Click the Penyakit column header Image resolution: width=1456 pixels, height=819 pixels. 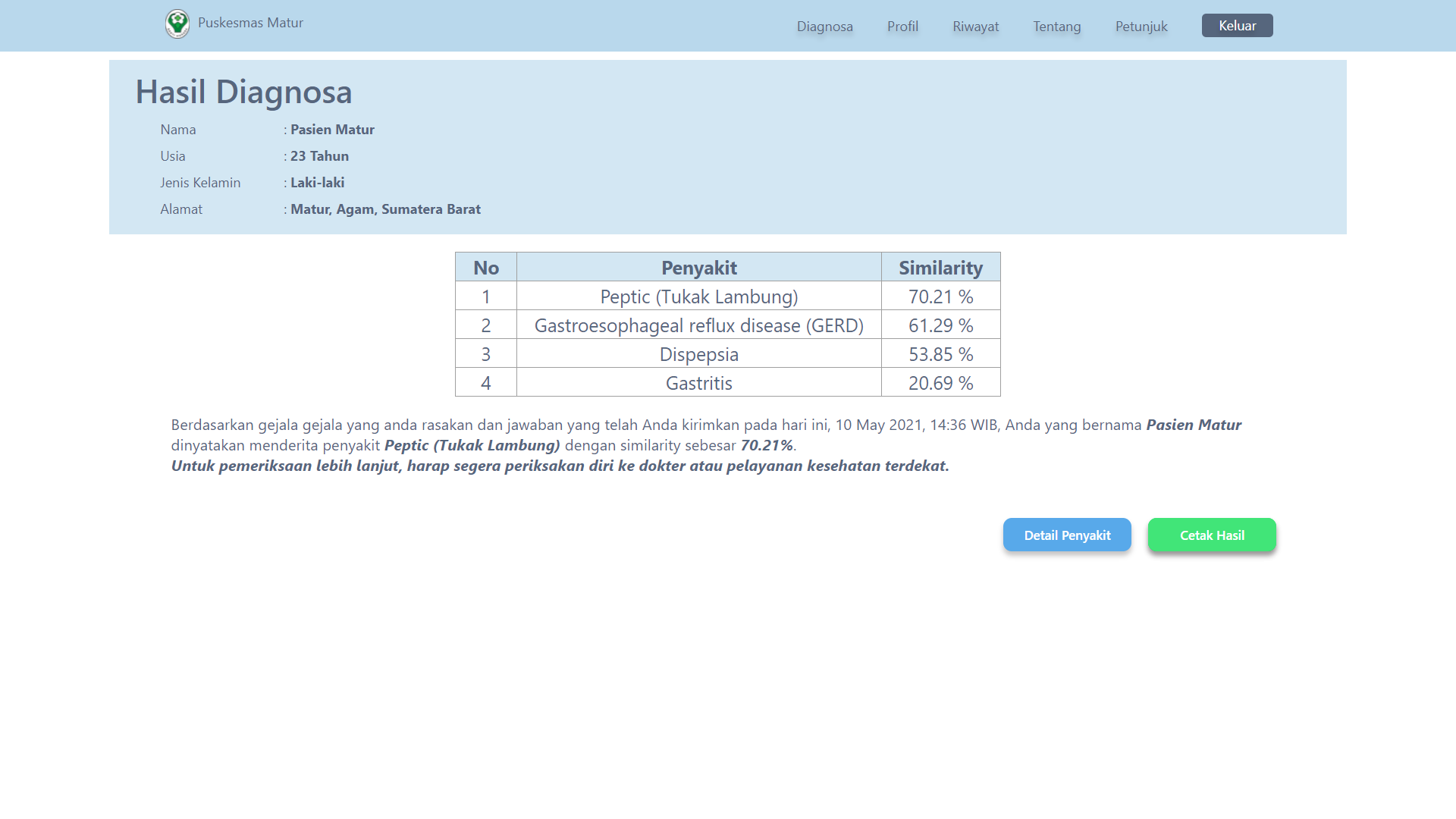click(698, 268)
